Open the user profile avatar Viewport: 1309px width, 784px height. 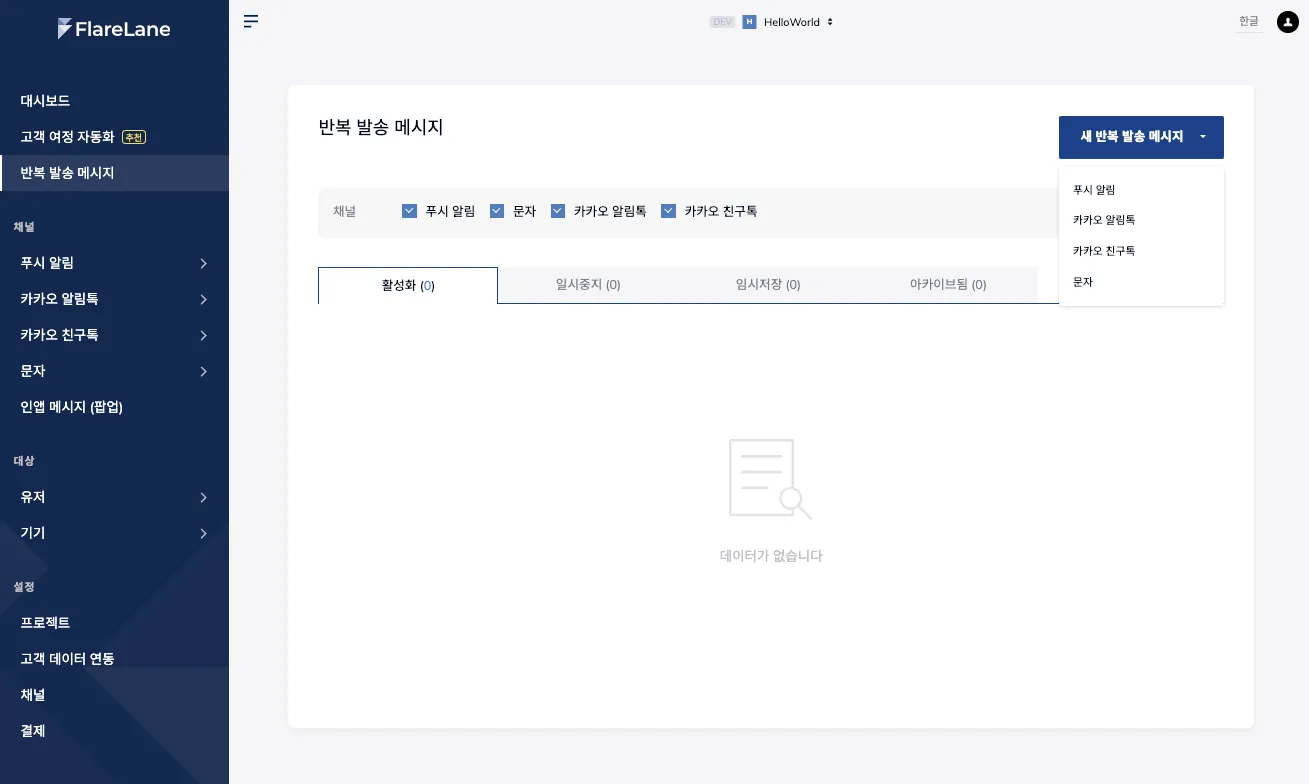pos(1287,22)
